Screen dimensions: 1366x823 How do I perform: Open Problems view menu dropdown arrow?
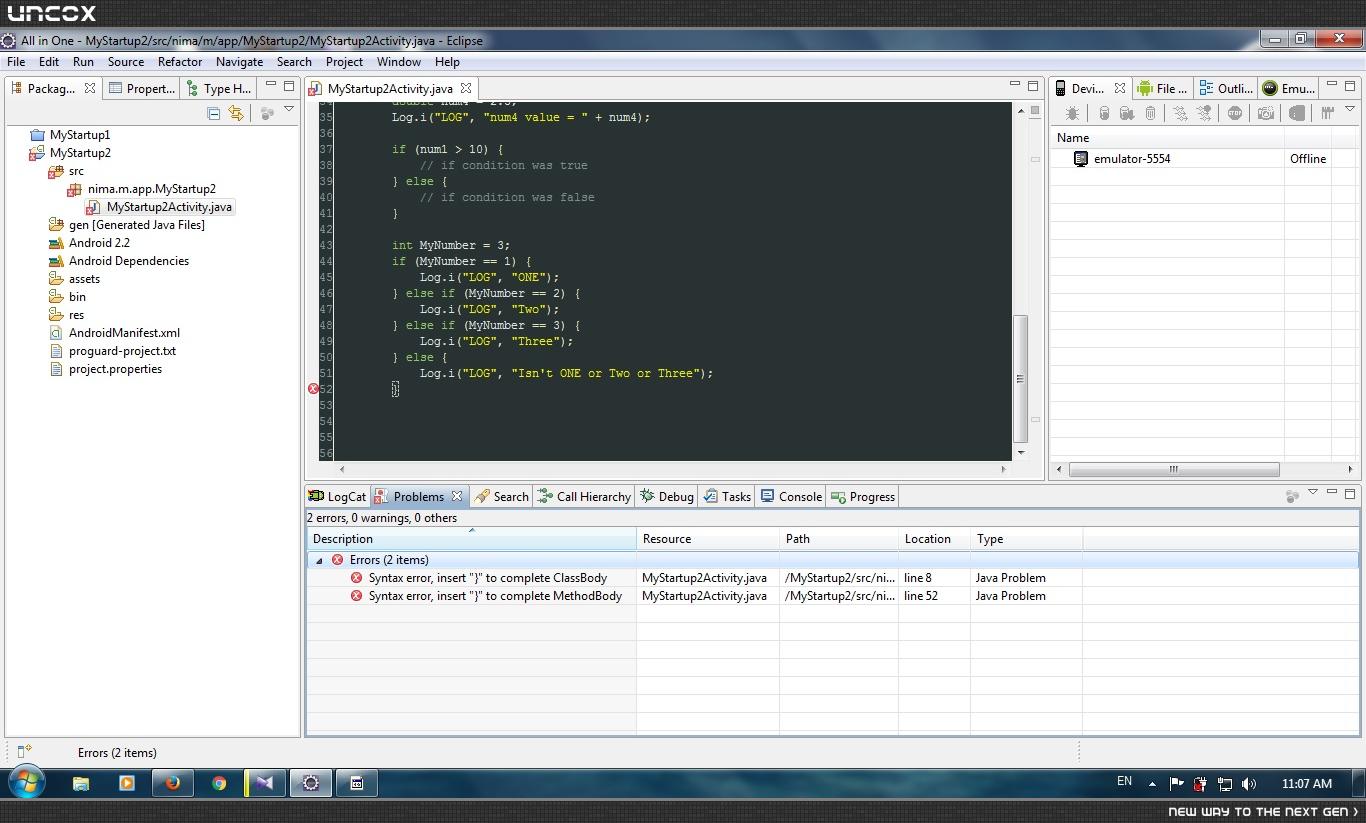coord(1313,491)
